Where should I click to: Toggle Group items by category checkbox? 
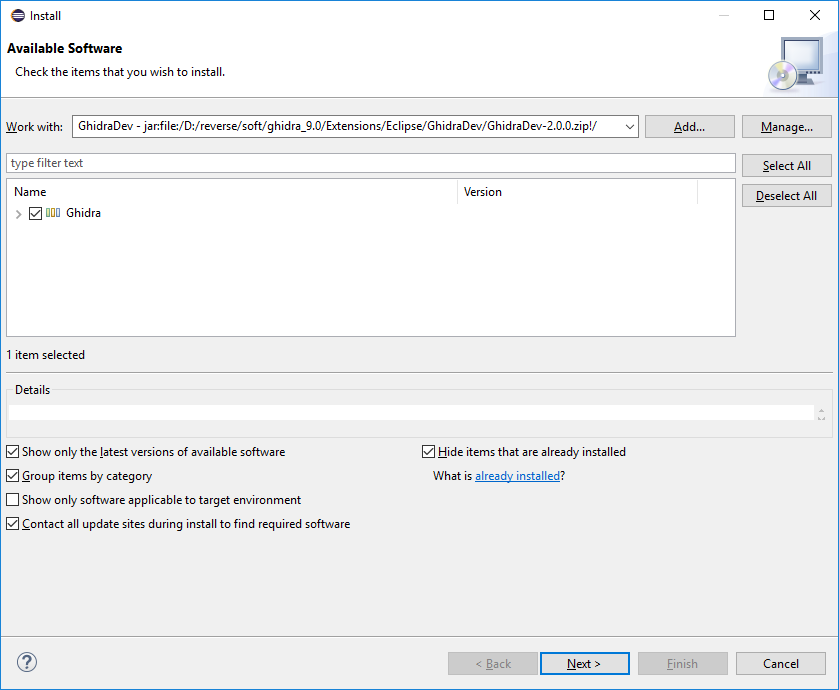click(12, 476)
